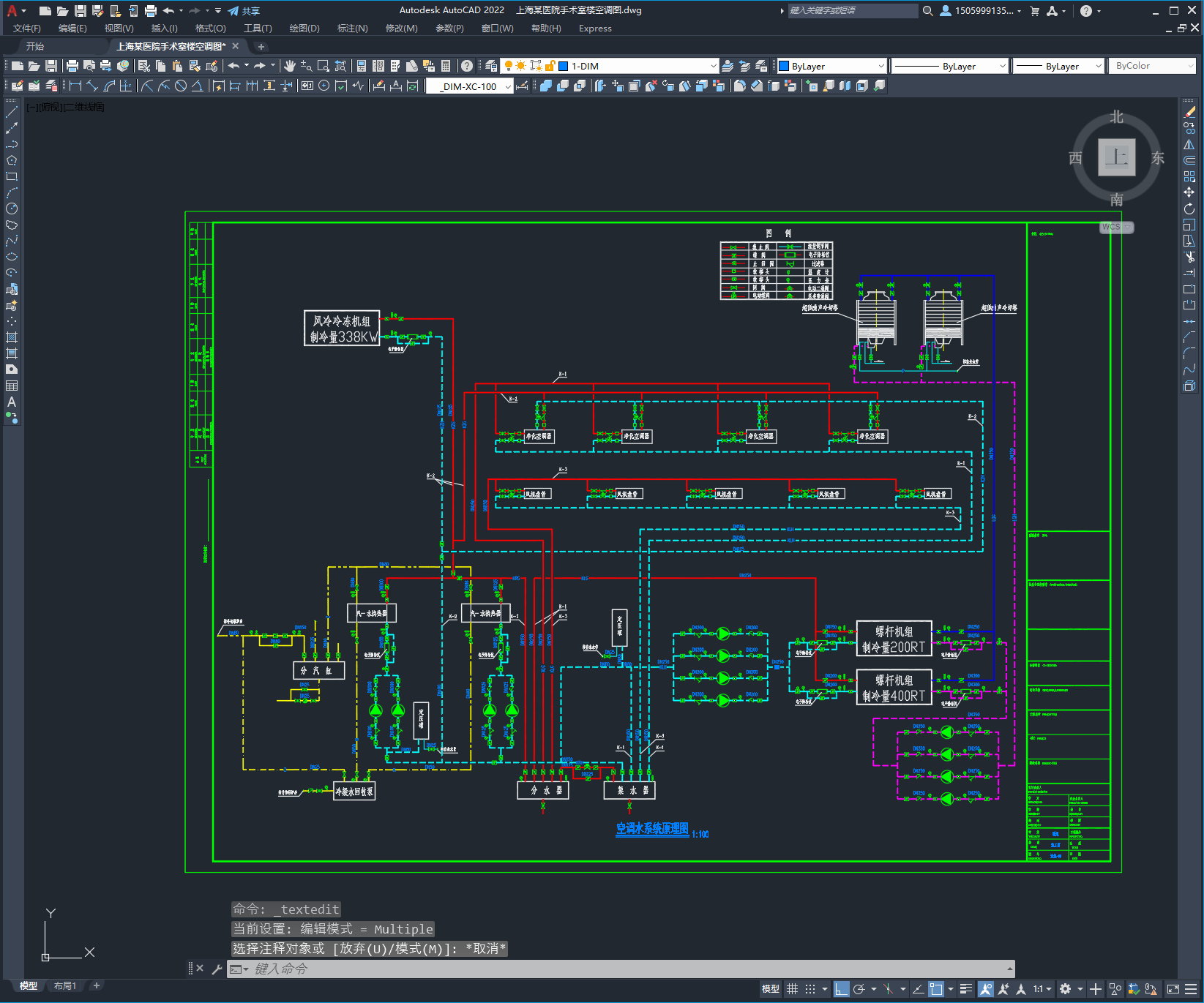
Task: Toggle the drawing grid display
Action: click(x=792, y=989)
